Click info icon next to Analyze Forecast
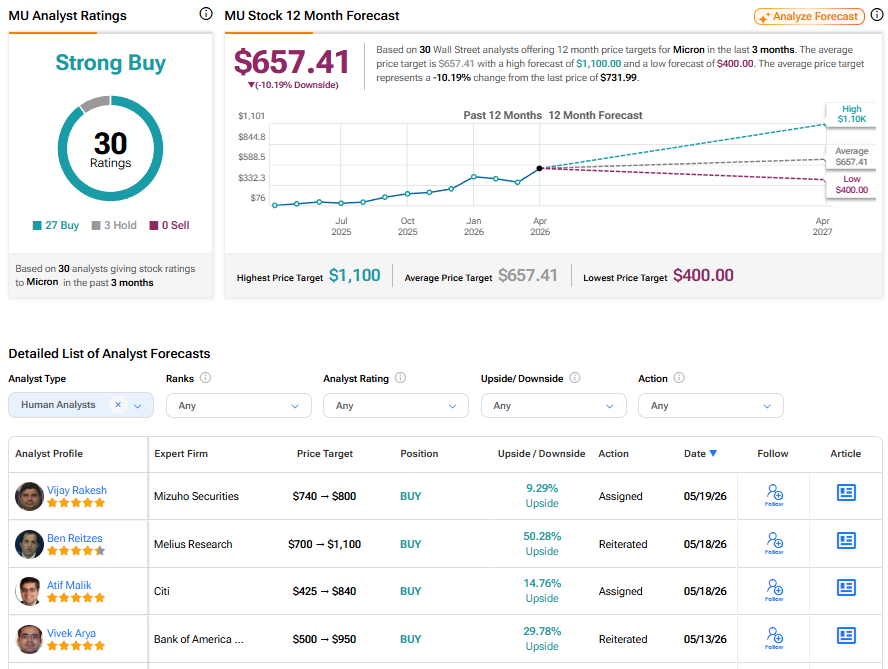This screenshot has width=888, height=669. coord(877,15)
